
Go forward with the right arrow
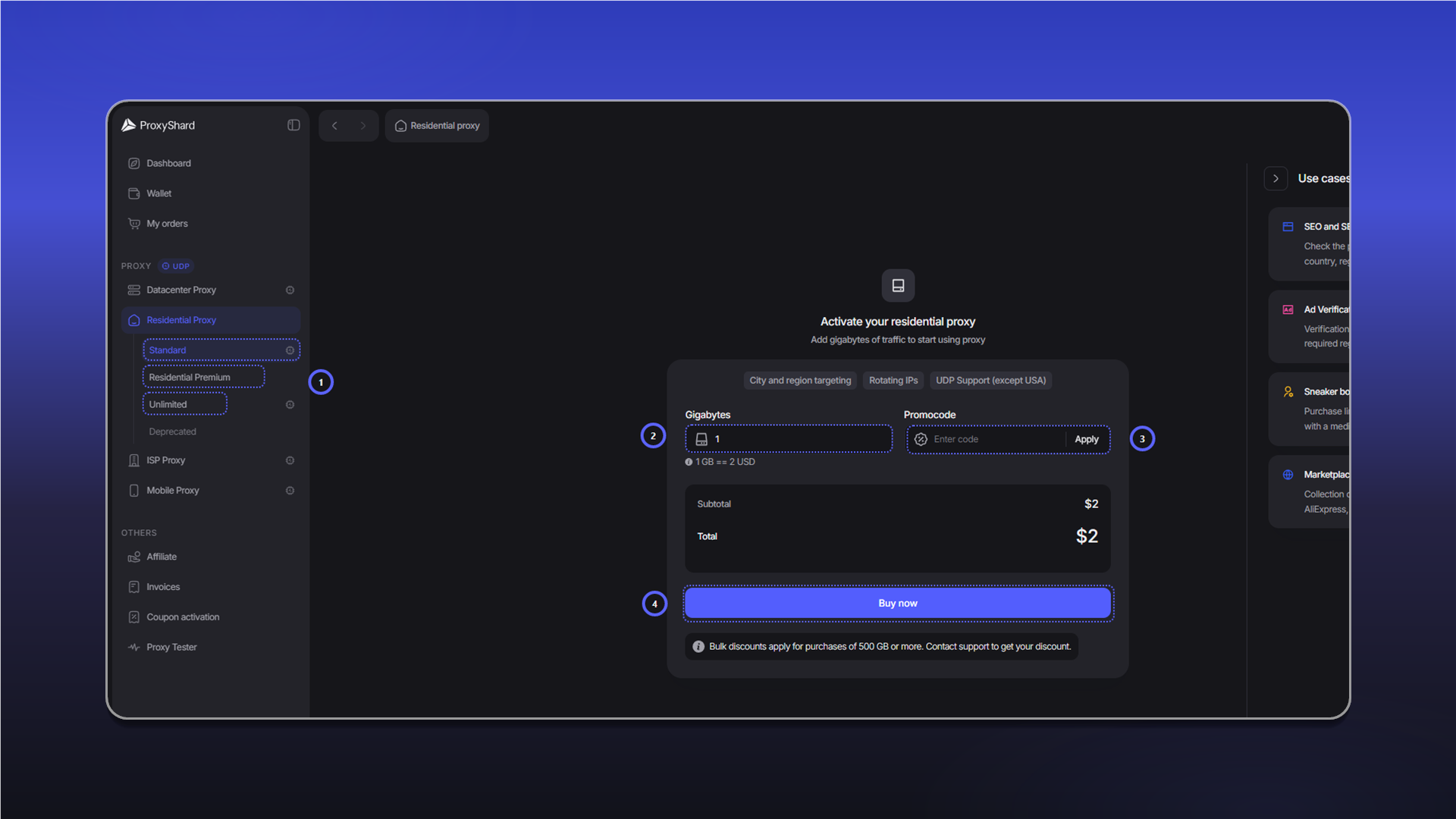tap(363, 126)
